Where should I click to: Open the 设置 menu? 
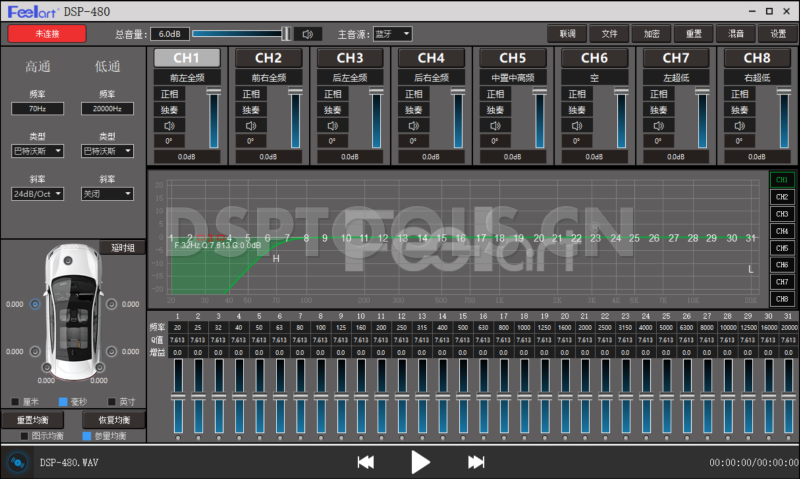(x=777, y=33)
